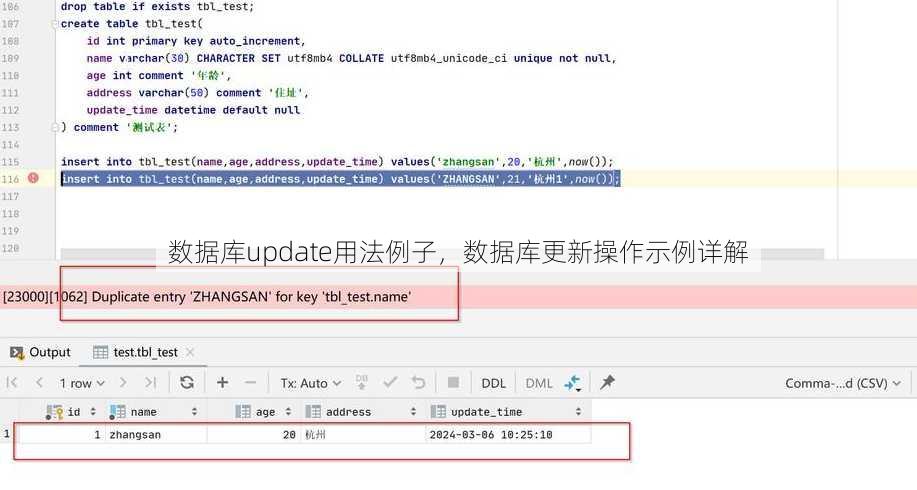Screen dimensions: 917x490
Task: Click the submit DB changes icon
Action: click(362, 383)
